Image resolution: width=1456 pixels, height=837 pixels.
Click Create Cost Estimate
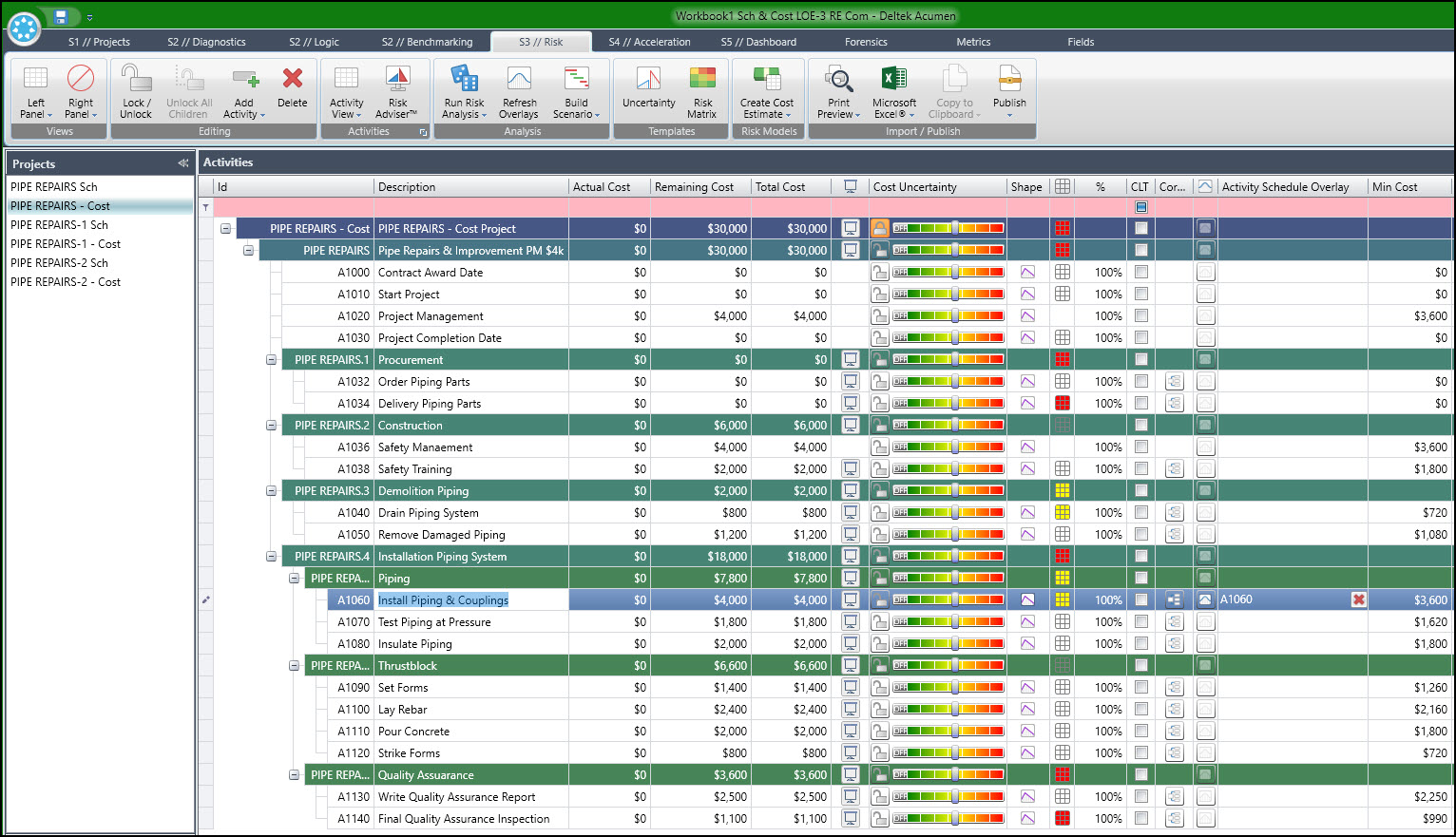tap(767, 92)
